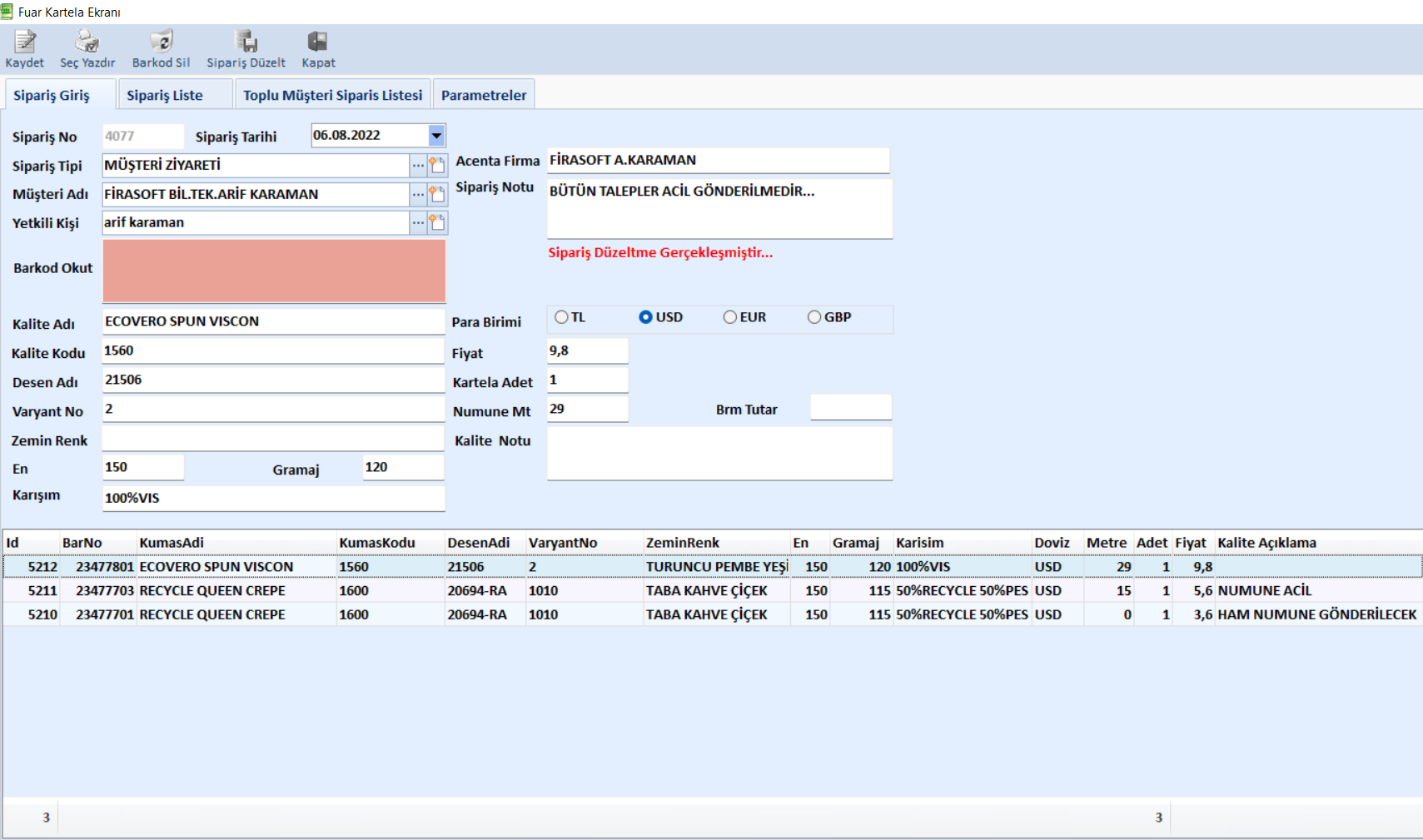Open the Sipariş Tarihi date dropdown
The image size is (1423, 840).
[436, 135]
